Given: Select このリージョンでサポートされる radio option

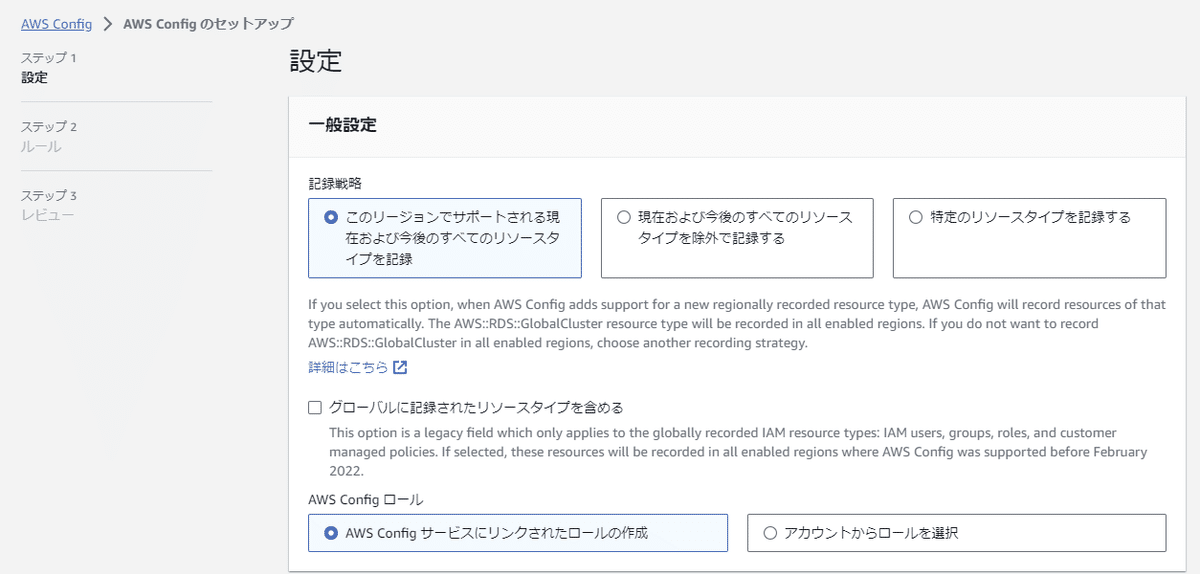Looking at the screenshot, I should (445, 237).
